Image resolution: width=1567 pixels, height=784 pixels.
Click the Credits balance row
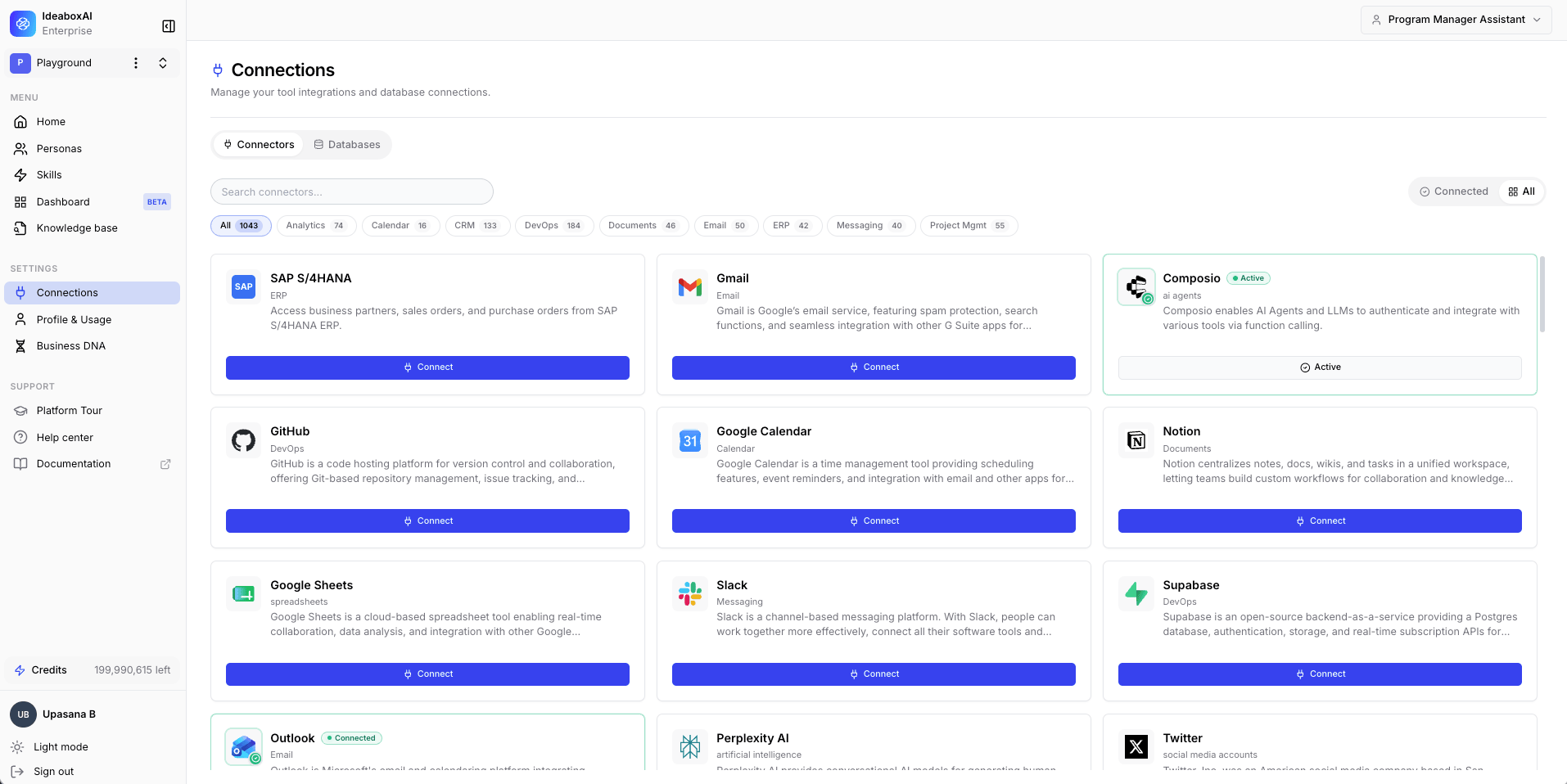pyautogui.click(x=92, y=670)
